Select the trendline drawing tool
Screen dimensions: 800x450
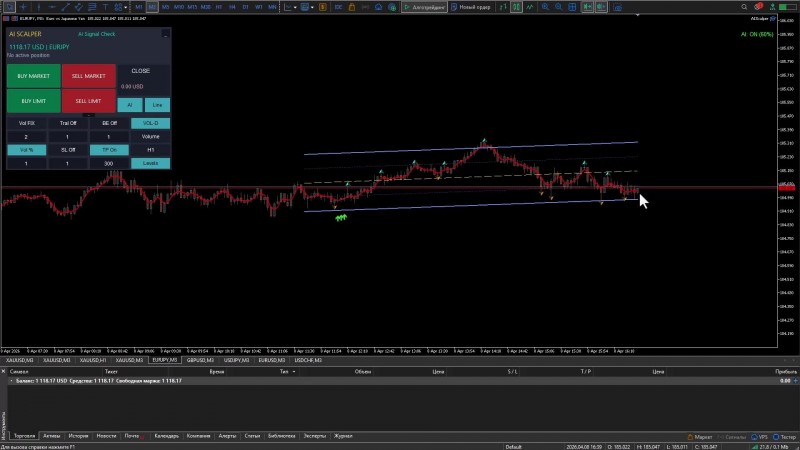click(x=65, y=7)
